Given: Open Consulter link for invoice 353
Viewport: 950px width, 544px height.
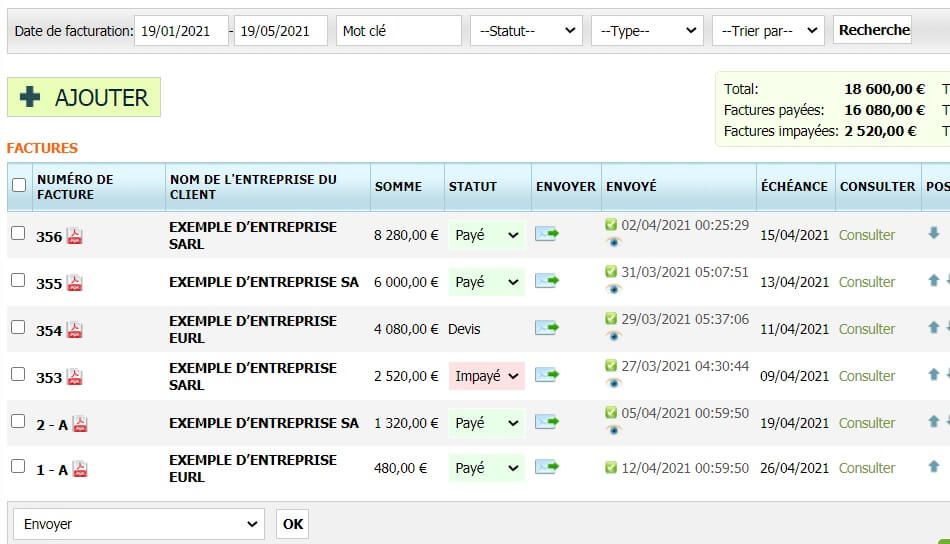Looking at the screenshot, I should [866, 376].
